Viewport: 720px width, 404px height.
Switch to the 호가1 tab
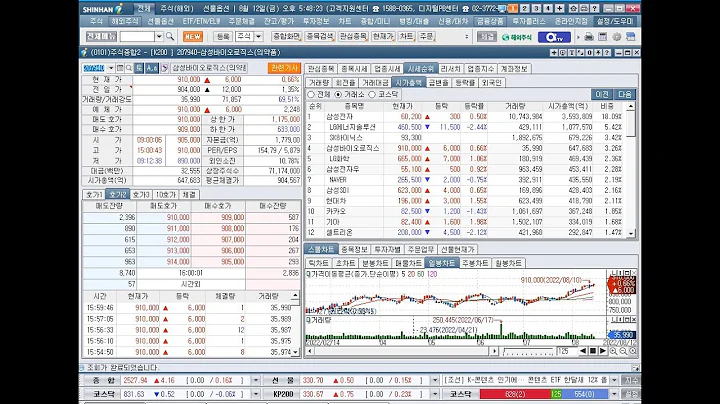(94, 195)
